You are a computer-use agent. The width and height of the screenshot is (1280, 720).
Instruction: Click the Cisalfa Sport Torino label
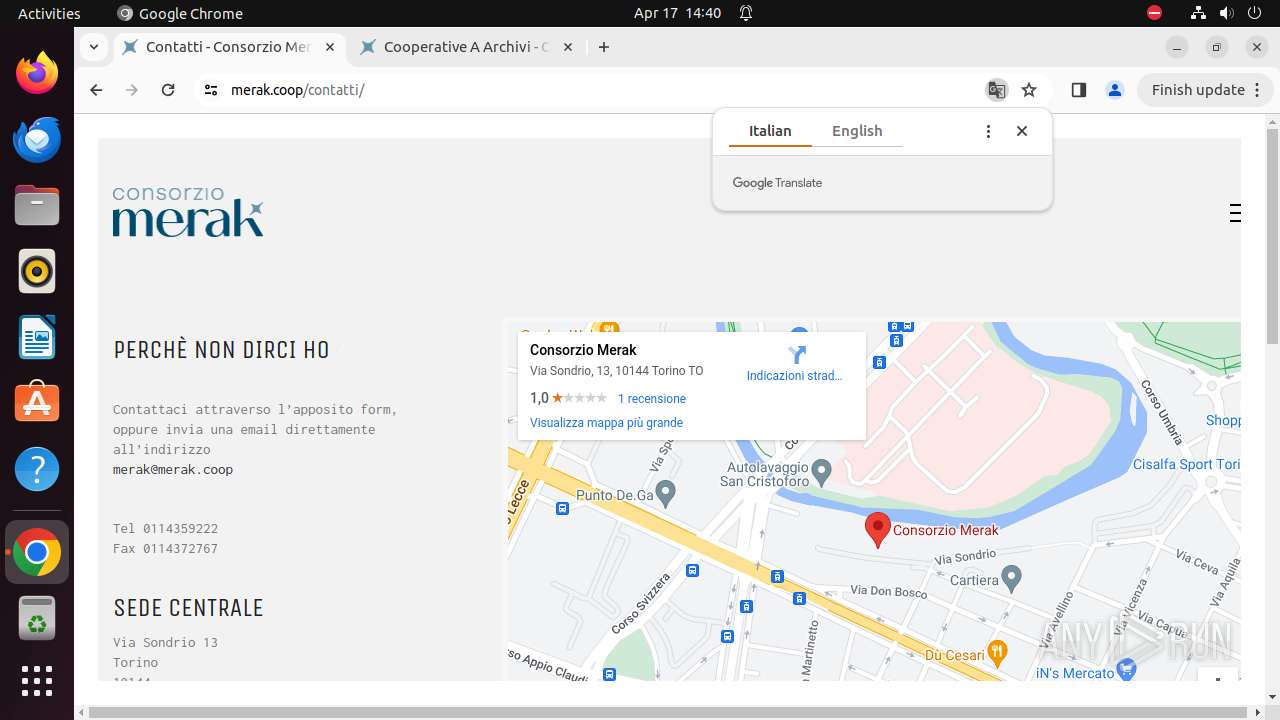pos(1186,464)
